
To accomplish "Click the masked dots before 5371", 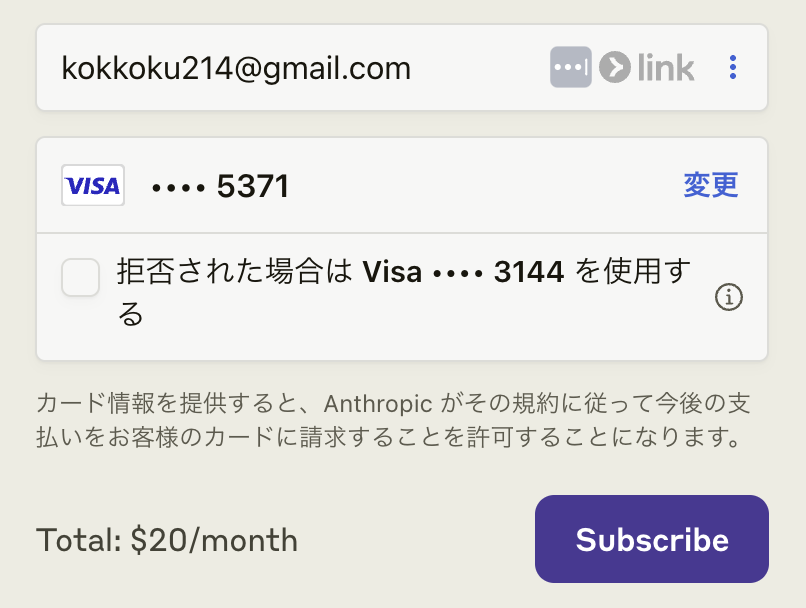I will click(177, 187).
